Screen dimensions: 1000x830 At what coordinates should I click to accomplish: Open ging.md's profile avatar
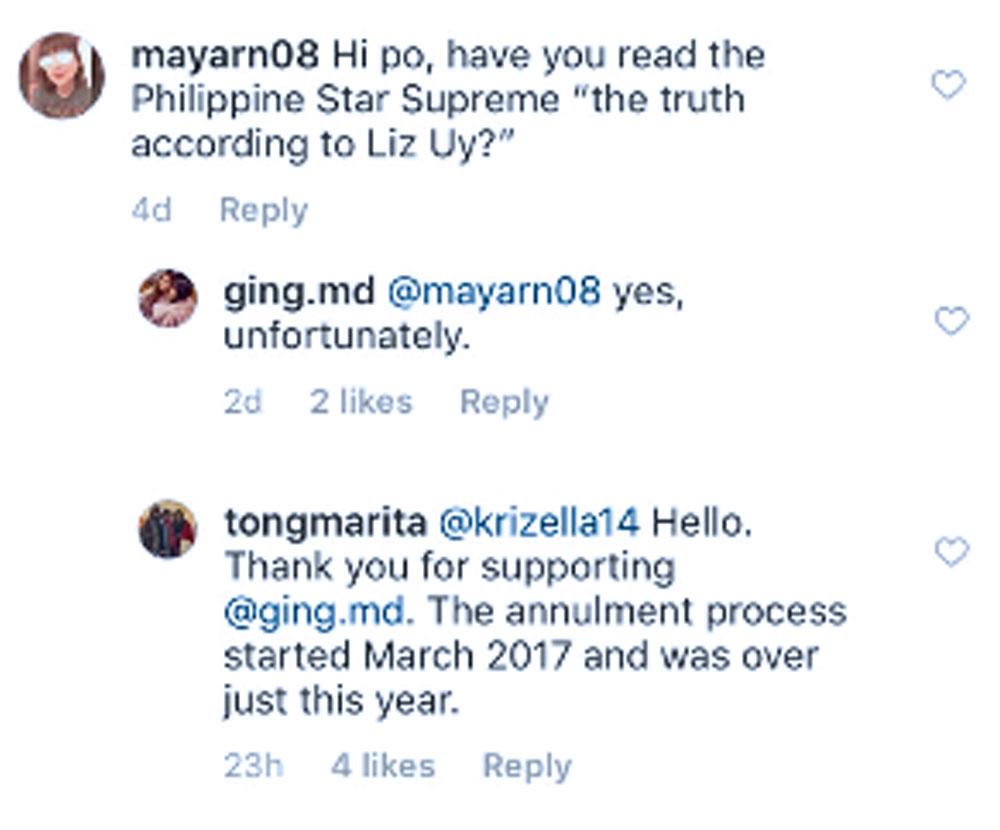click(167, 298)
